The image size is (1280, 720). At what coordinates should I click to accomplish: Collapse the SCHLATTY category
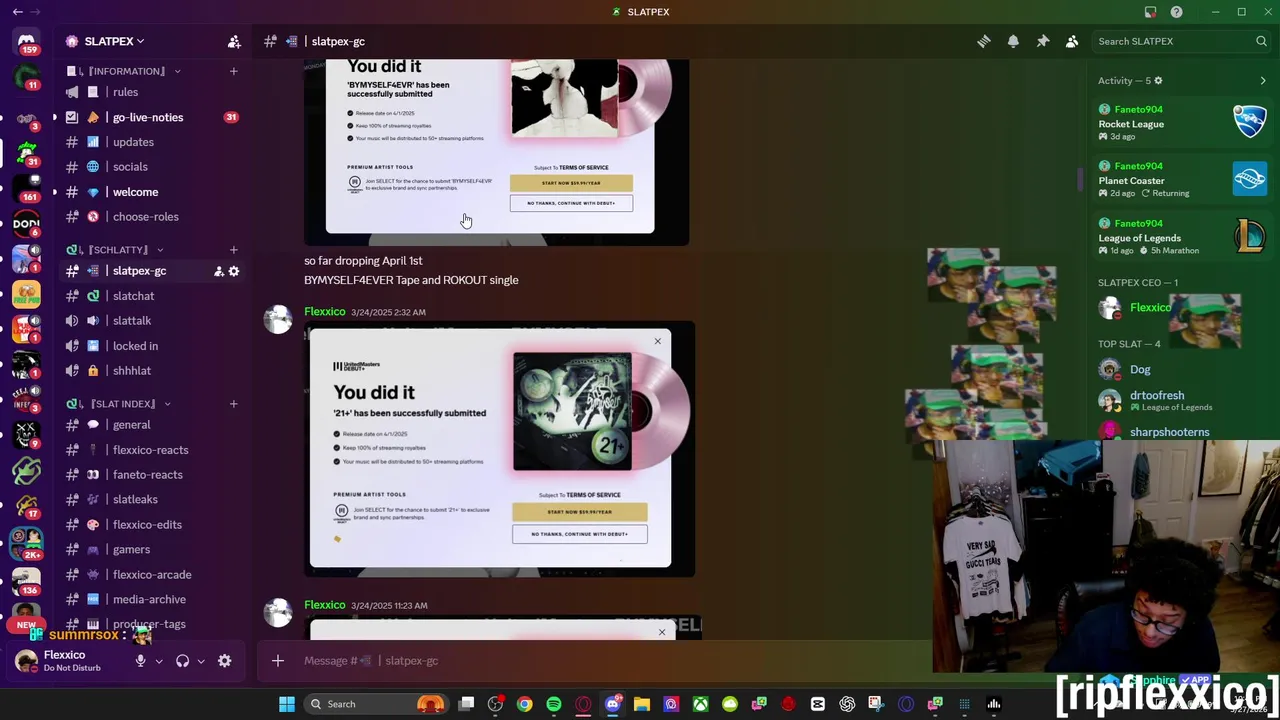click(x=115, y=250)
